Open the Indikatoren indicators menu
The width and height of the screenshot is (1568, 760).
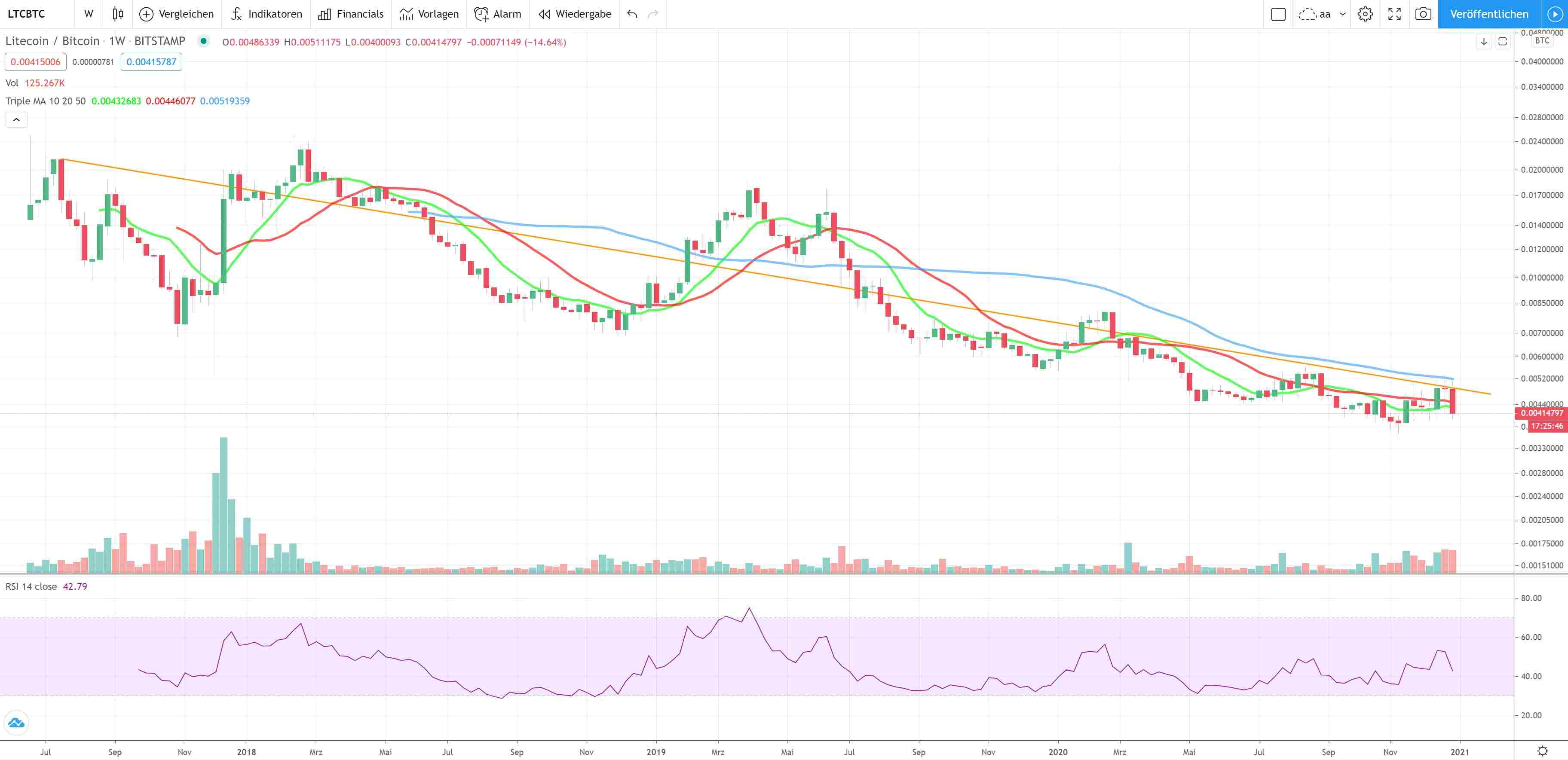pos(266,14)
